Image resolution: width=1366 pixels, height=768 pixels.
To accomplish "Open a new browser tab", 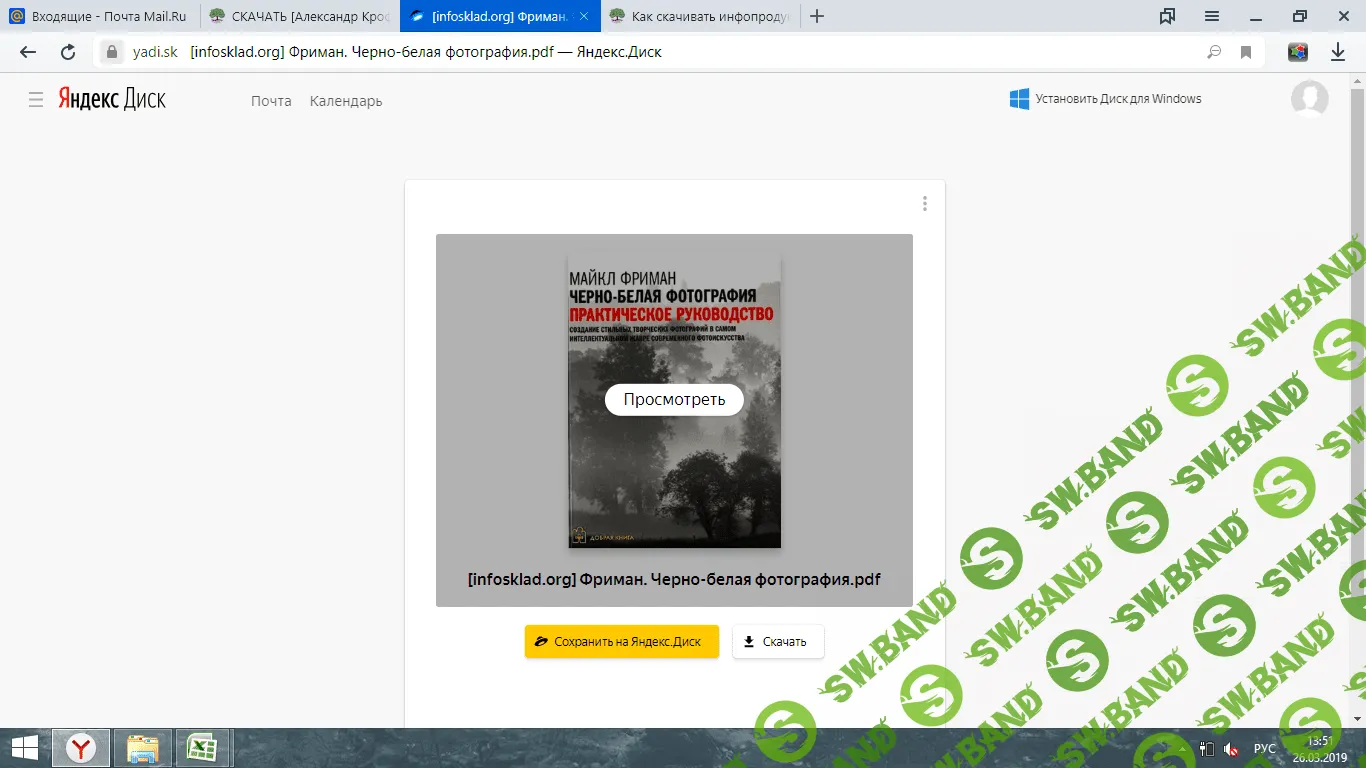I will [x=817, y=16].
